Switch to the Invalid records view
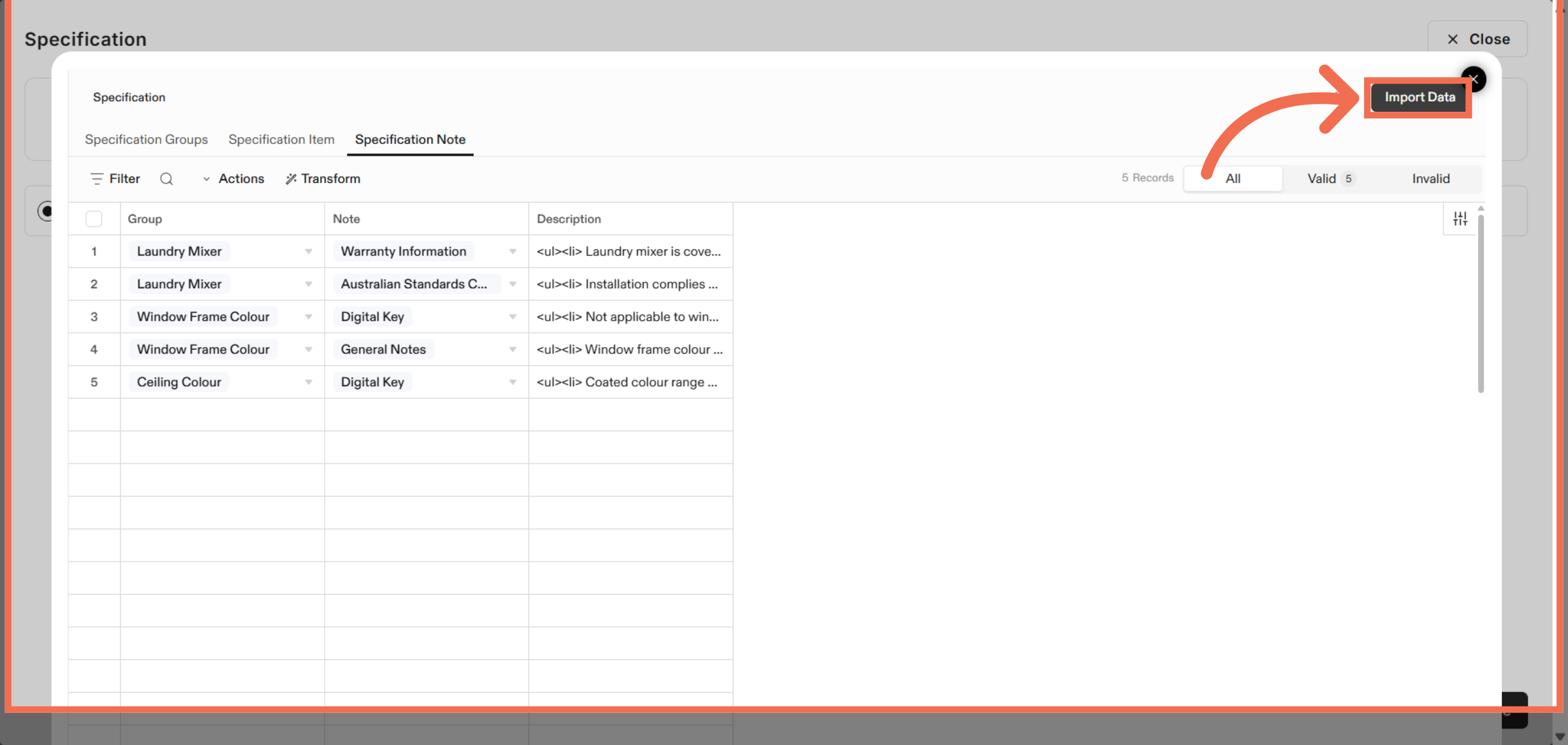Screen dimensions: 1568x745 click(x=1431, y=178)
